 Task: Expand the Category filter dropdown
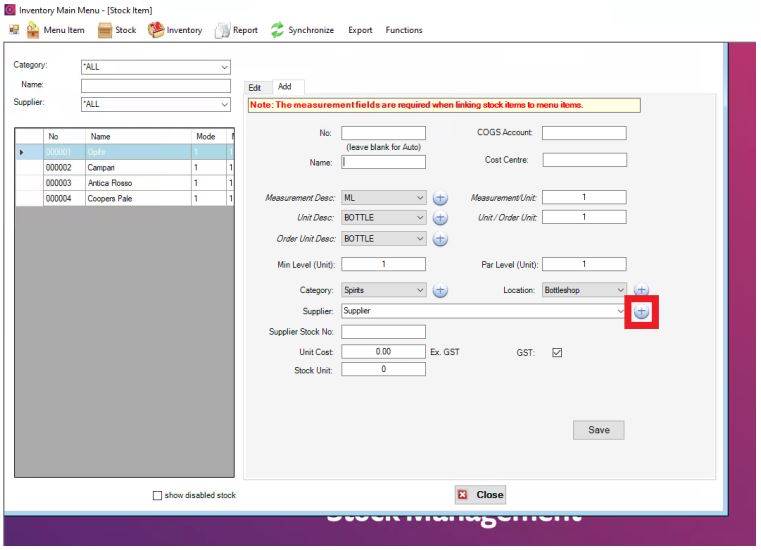point(223,68)
